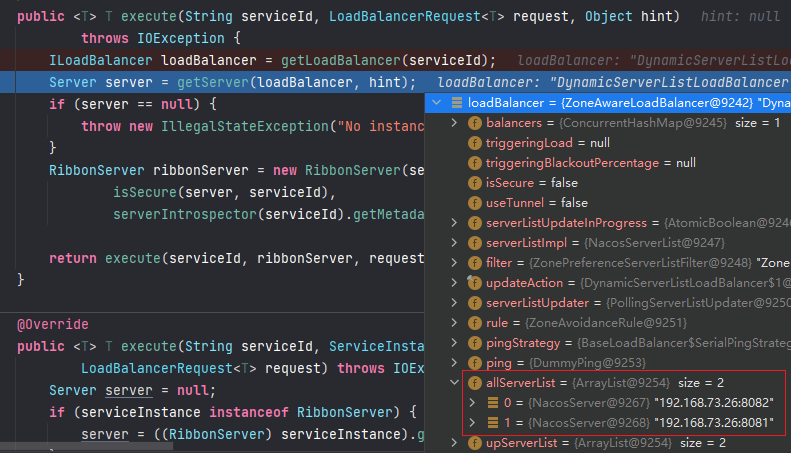Click the @Override annotation in the editor
The image size is (791, 453).
[53, 325]
